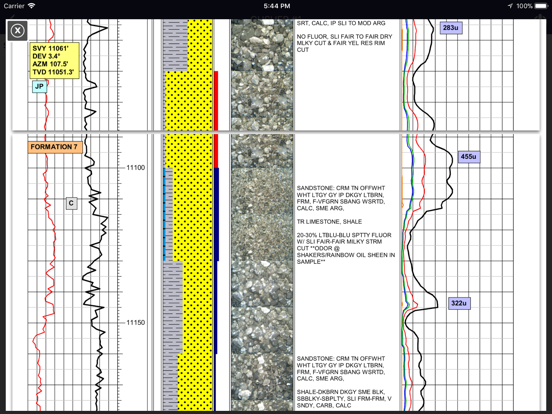Tap the Wi-Fi status icon
Viewport: 552px width, 414px height.
click(31, 6)
